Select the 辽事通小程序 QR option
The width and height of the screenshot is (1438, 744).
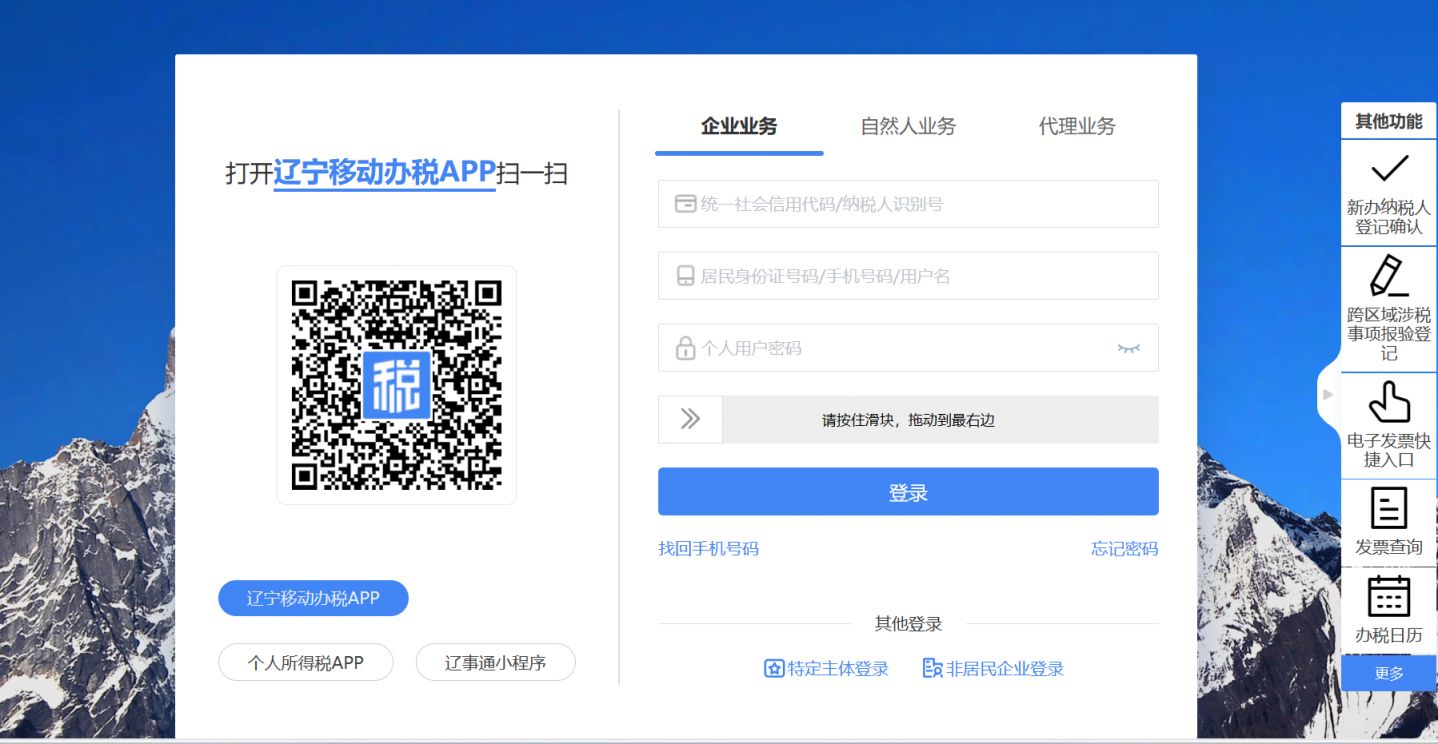tap(496, 662)
